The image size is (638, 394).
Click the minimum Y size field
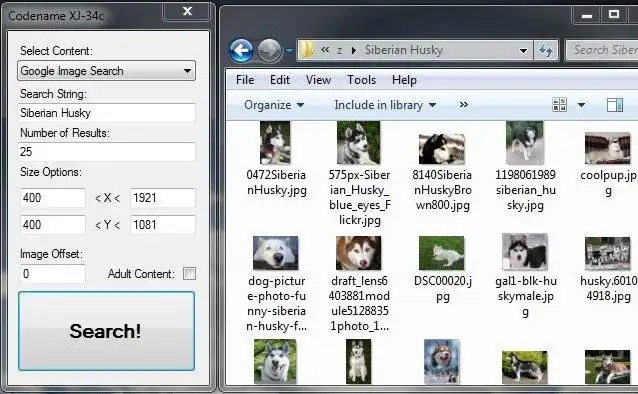(x=53, y=225)
